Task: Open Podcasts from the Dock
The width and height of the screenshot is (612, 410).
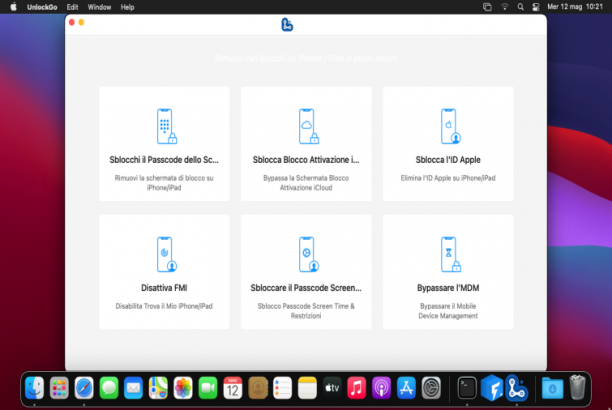Action: 381,388
